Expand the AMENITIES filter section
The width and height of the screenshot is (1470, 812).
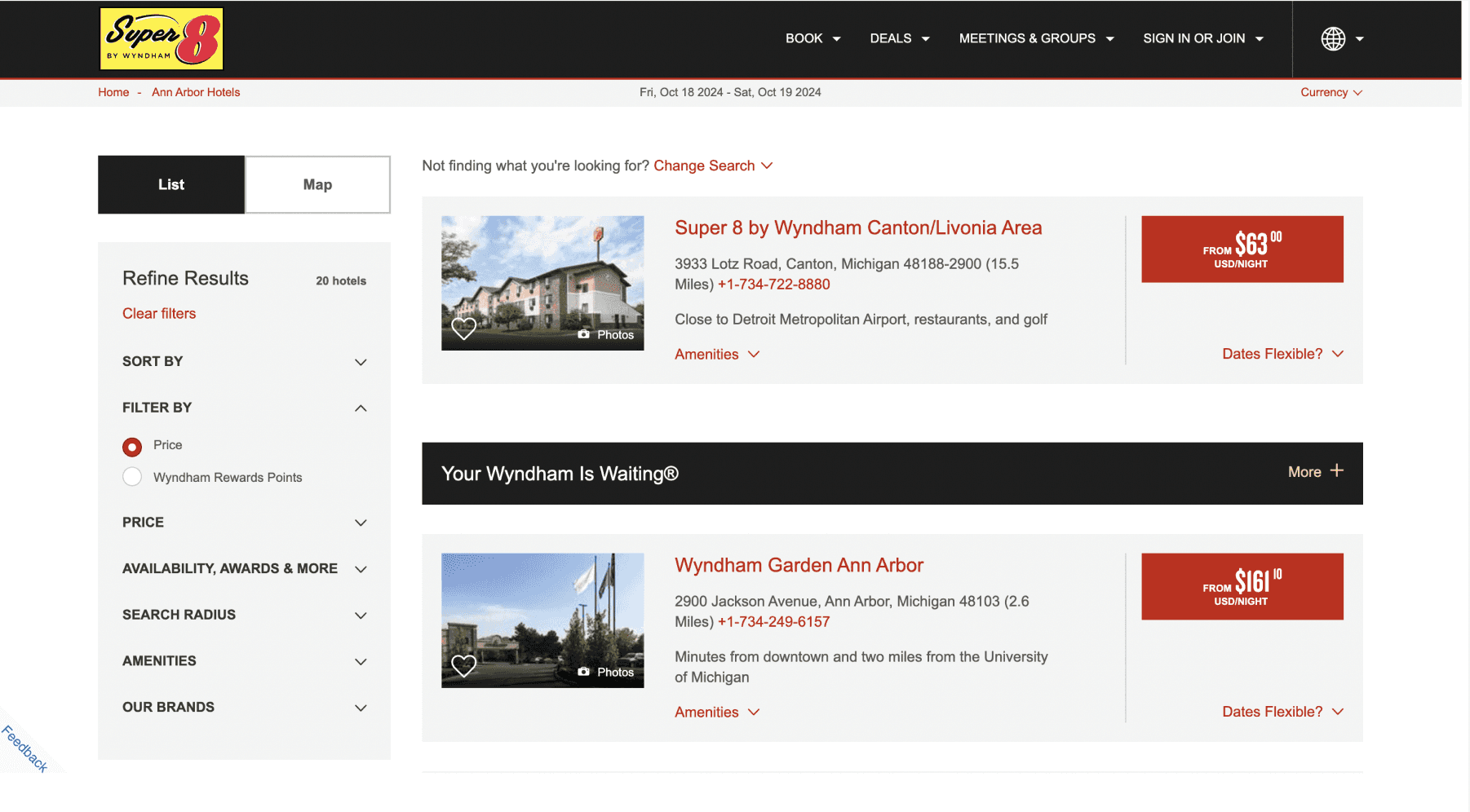click(x=245, y=661)
